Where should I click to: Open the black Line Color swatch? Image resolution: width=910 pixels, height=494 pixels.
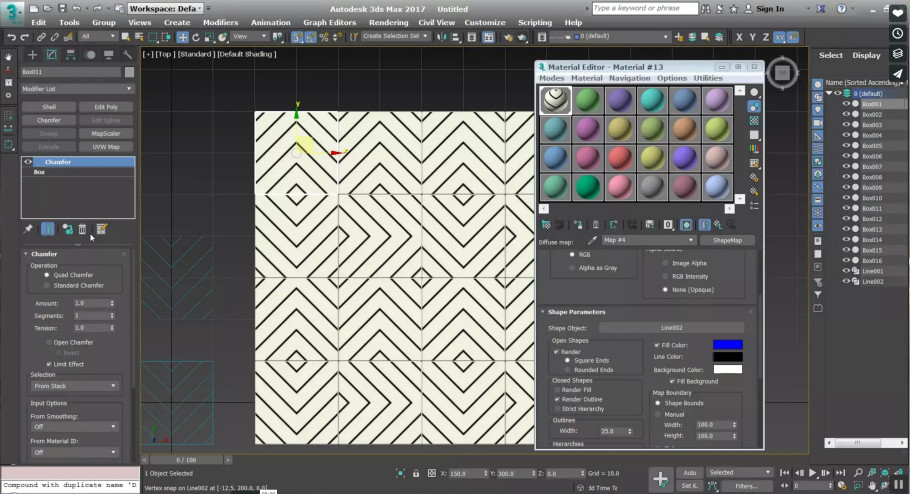click(727, 357)
